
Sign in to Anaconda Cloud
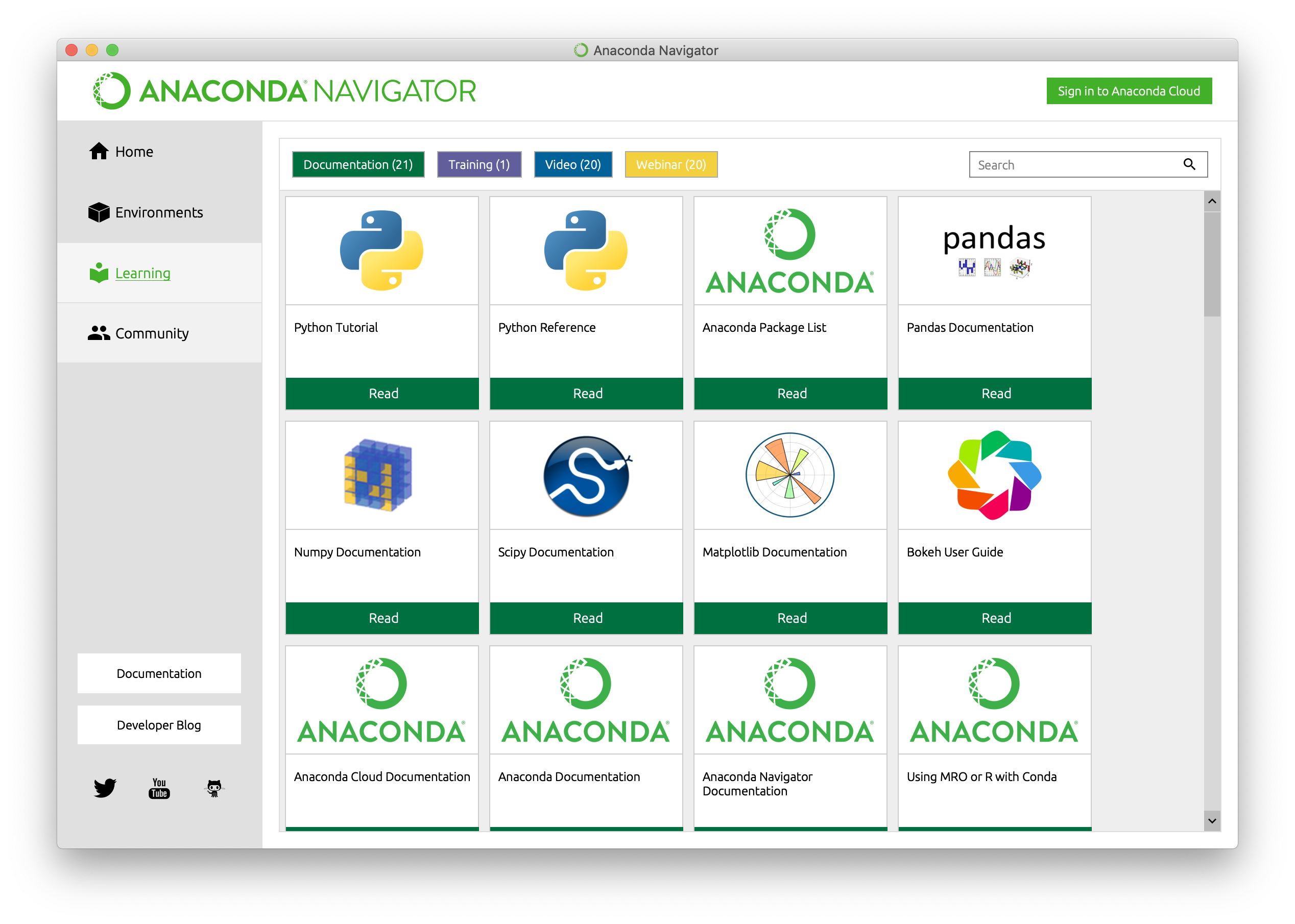pyautogui.click(x=1129, y=91)
